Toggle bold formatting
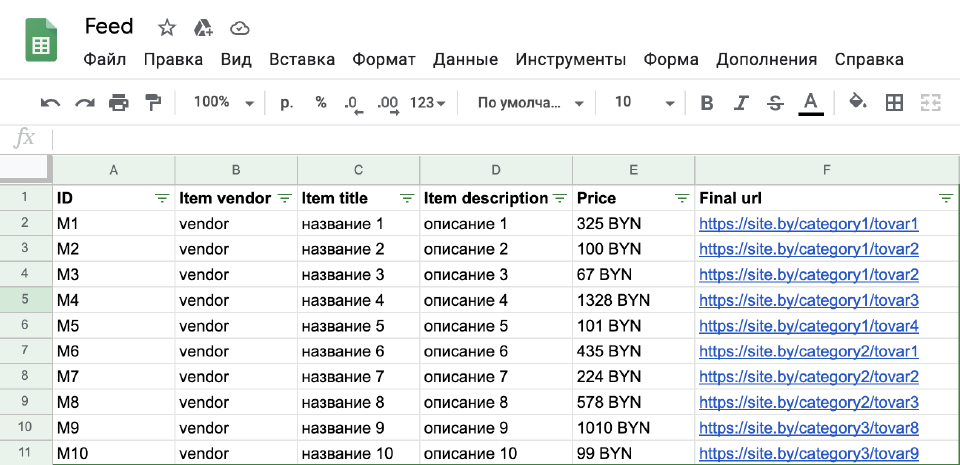 coord(707,103)
